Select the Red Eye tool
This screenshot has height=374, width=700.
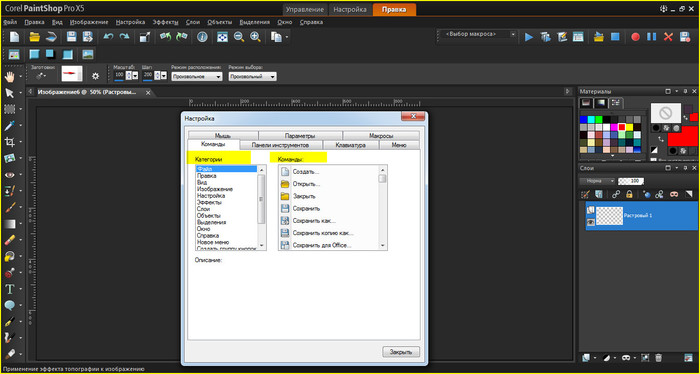tap(9, 175)
